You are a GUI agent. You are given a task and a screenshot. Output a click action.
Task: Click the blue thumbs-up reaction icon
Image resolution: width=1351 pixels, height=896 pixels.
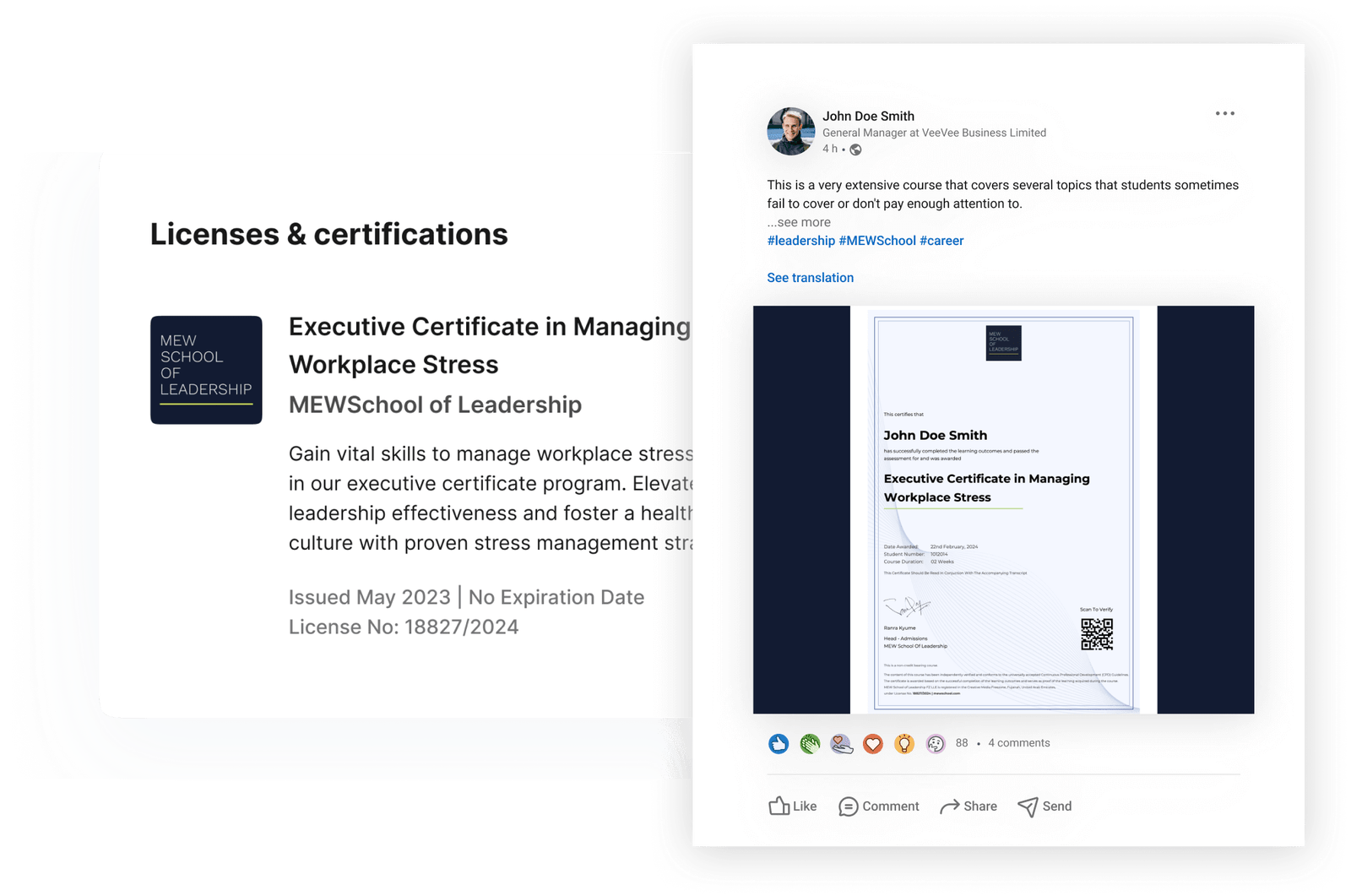(x=779, y=743)
